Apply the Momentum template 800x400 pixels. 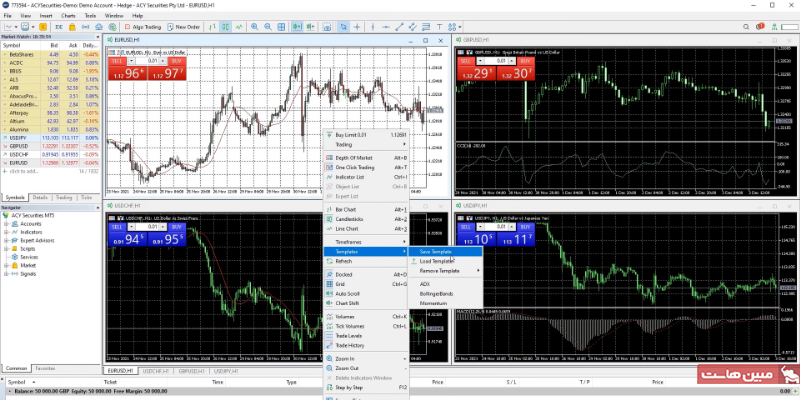pyautogui.click(x=445, y=304)
